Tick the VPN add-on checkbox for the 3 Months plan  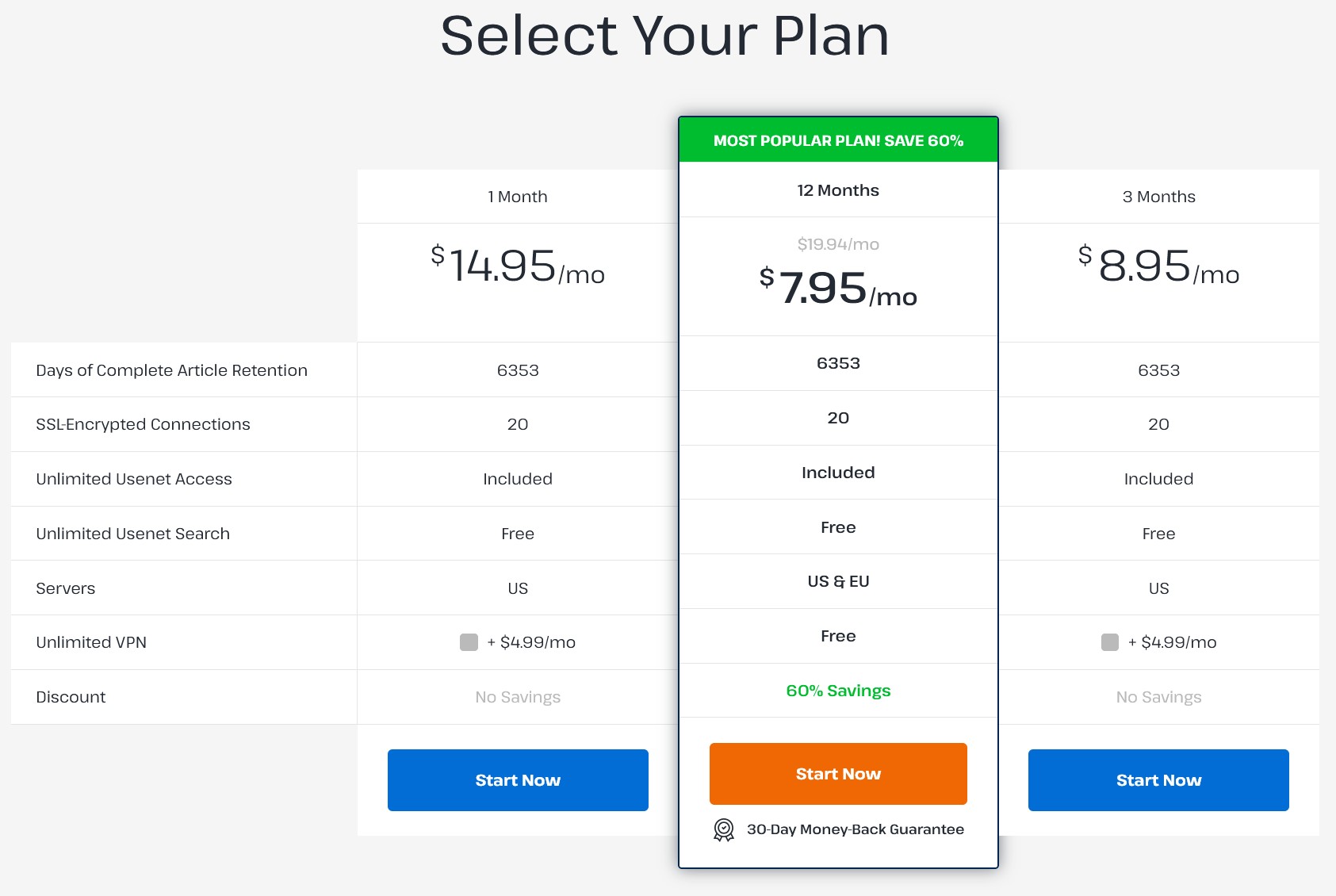(x=1110, y=642)
